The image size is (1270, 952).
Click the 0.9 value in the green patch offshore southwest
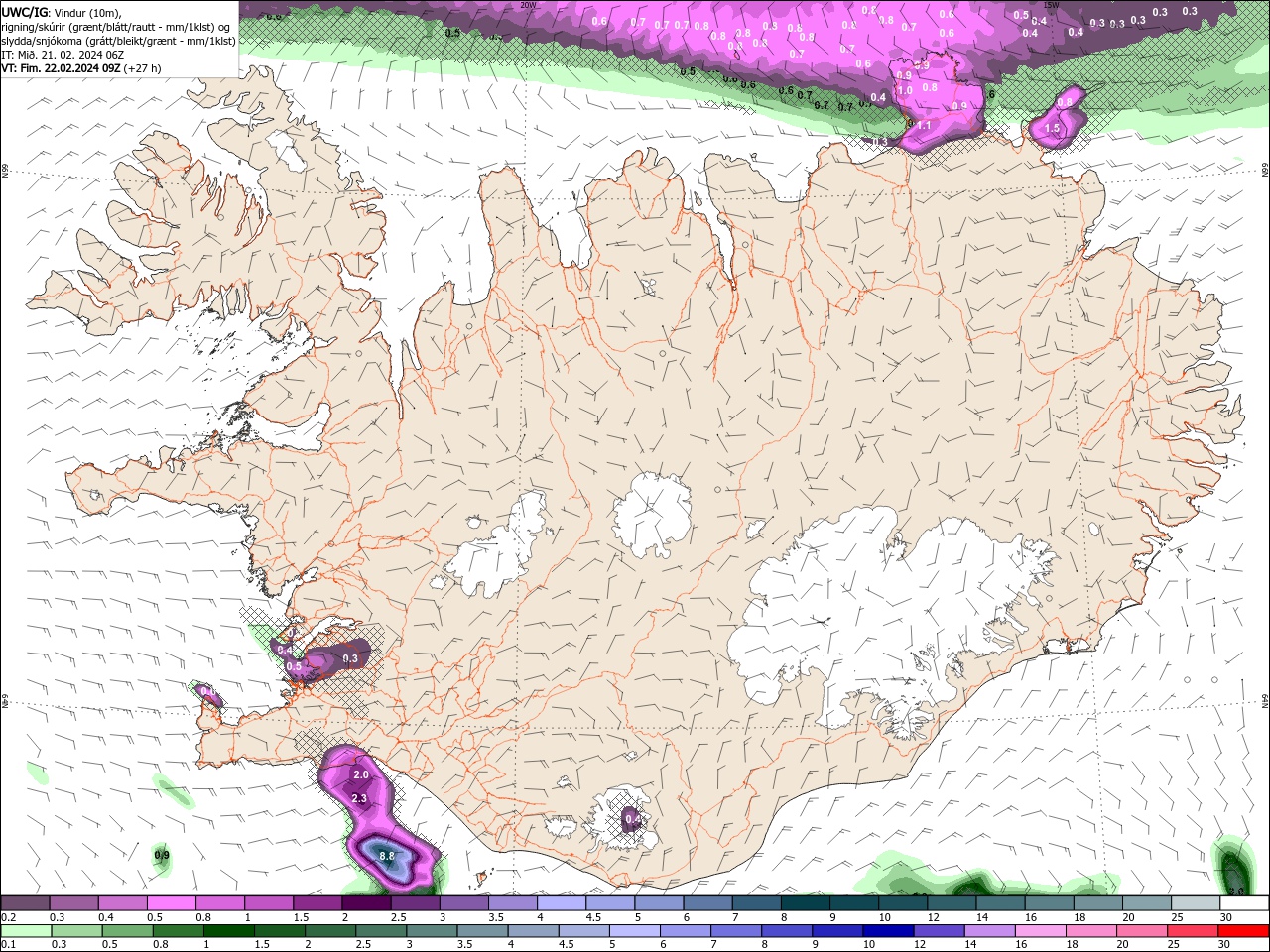click(x=162, y=855)
